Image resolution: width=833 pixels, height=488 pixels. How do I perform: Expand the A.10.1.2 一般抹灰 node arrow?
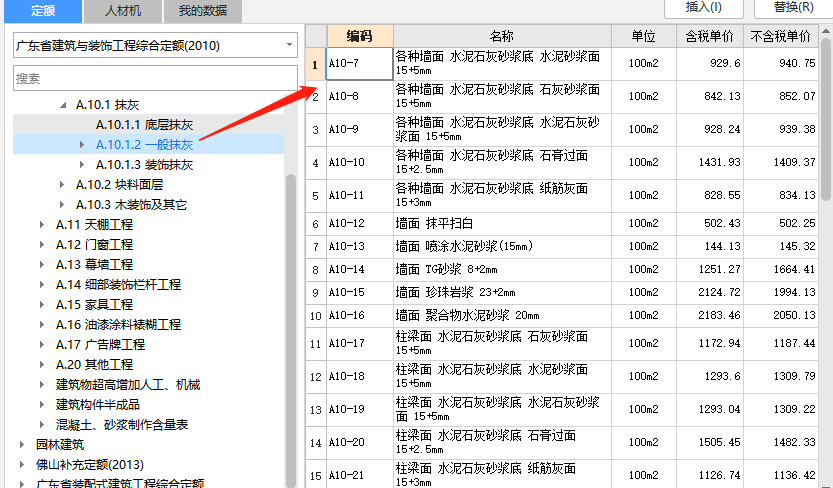point(82,144)
